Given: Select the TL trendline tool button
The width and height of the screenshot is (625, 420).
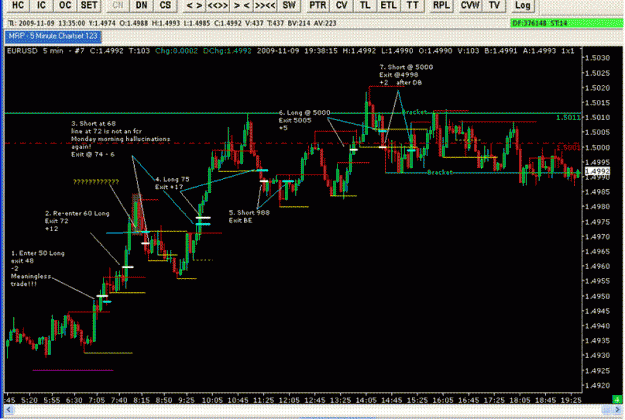Looking at the screenshot, I should [365, 5].
